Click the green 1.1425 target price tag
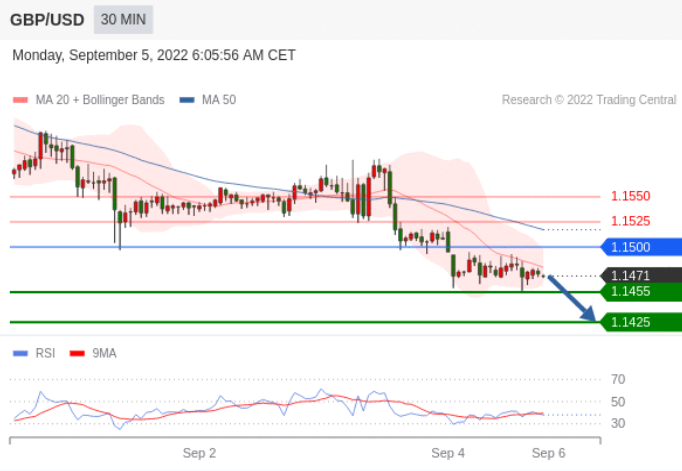The height and width of the screenshot is (471, 682). coord(641,322)
